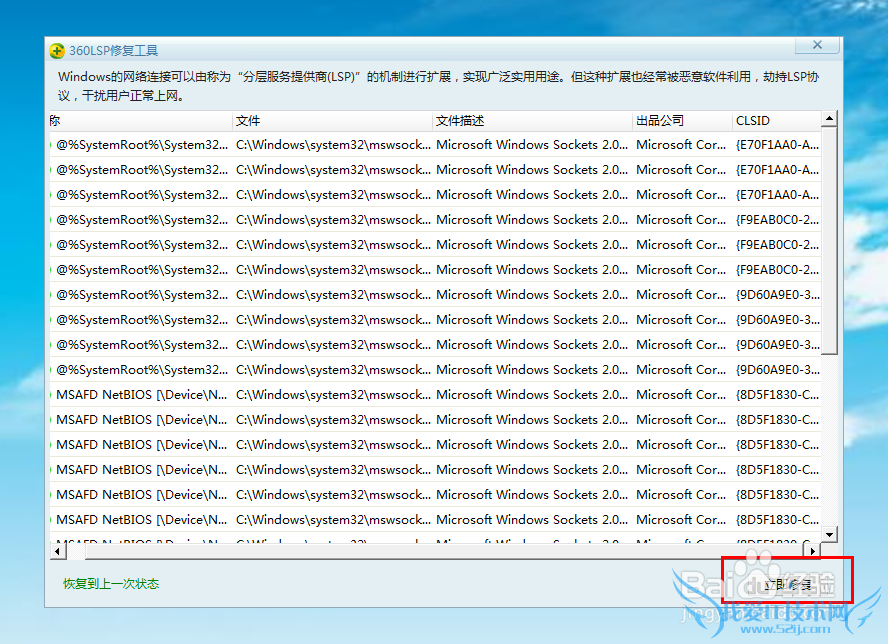Click the horizontal scrollbar right arrow
The image size is (888, 644).
click(813, 551)
